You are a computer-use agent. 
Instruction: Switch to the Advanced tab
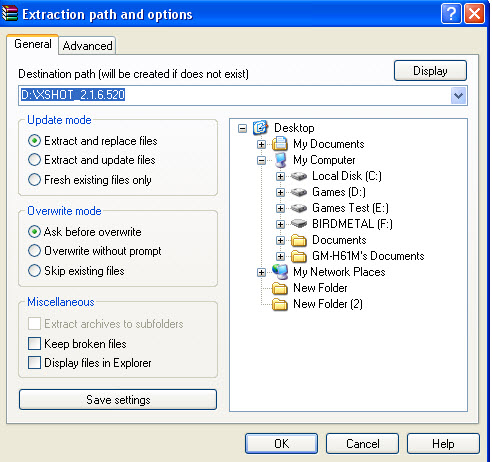[87, 46]
